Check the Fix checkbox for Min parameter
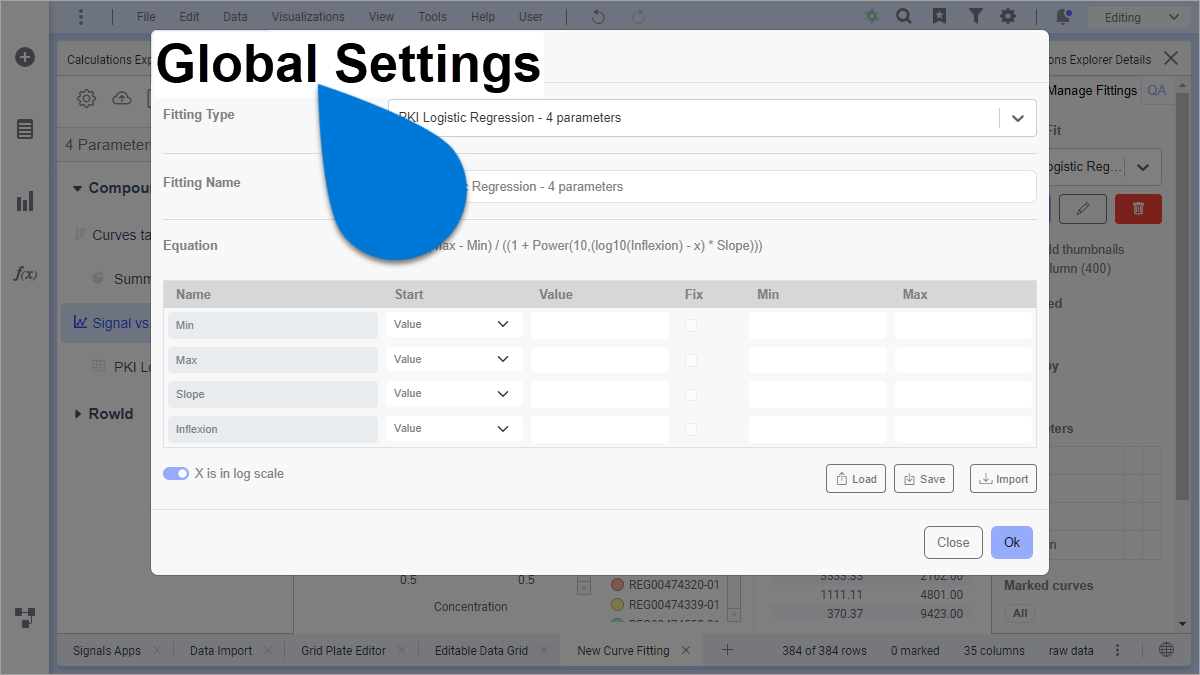This screenshot has width=1200, height=675. click(691, 325)
